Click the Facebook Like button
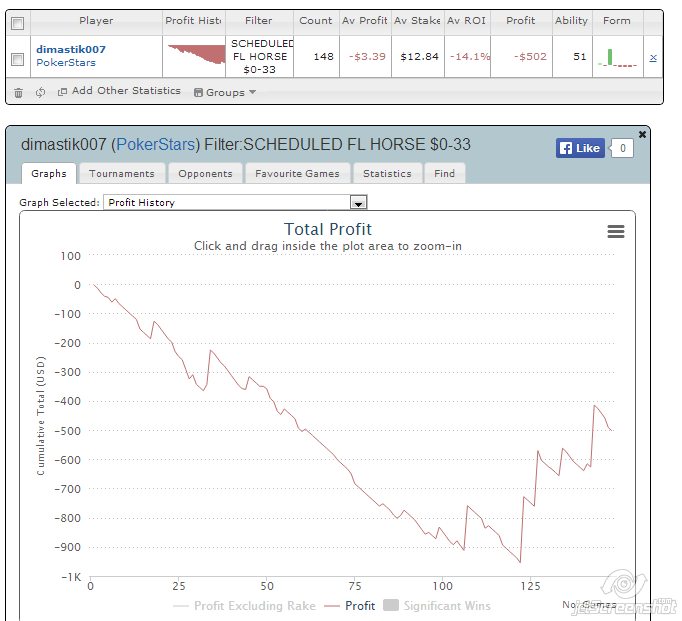The image size is (682, 621). point(580,148)
